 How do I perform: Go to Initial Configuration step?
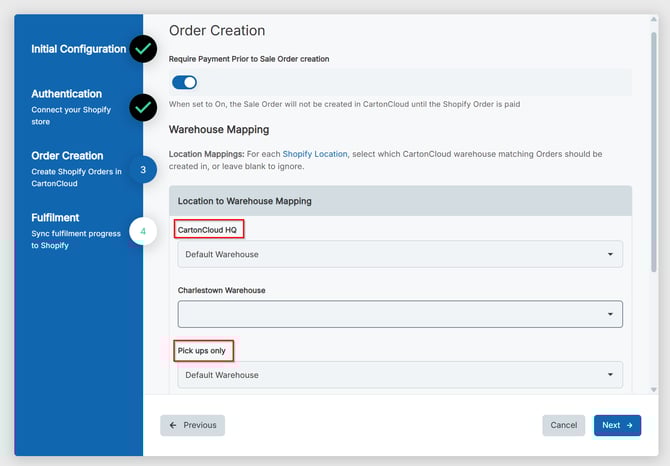pyautogui.click(x=78, y=49)
